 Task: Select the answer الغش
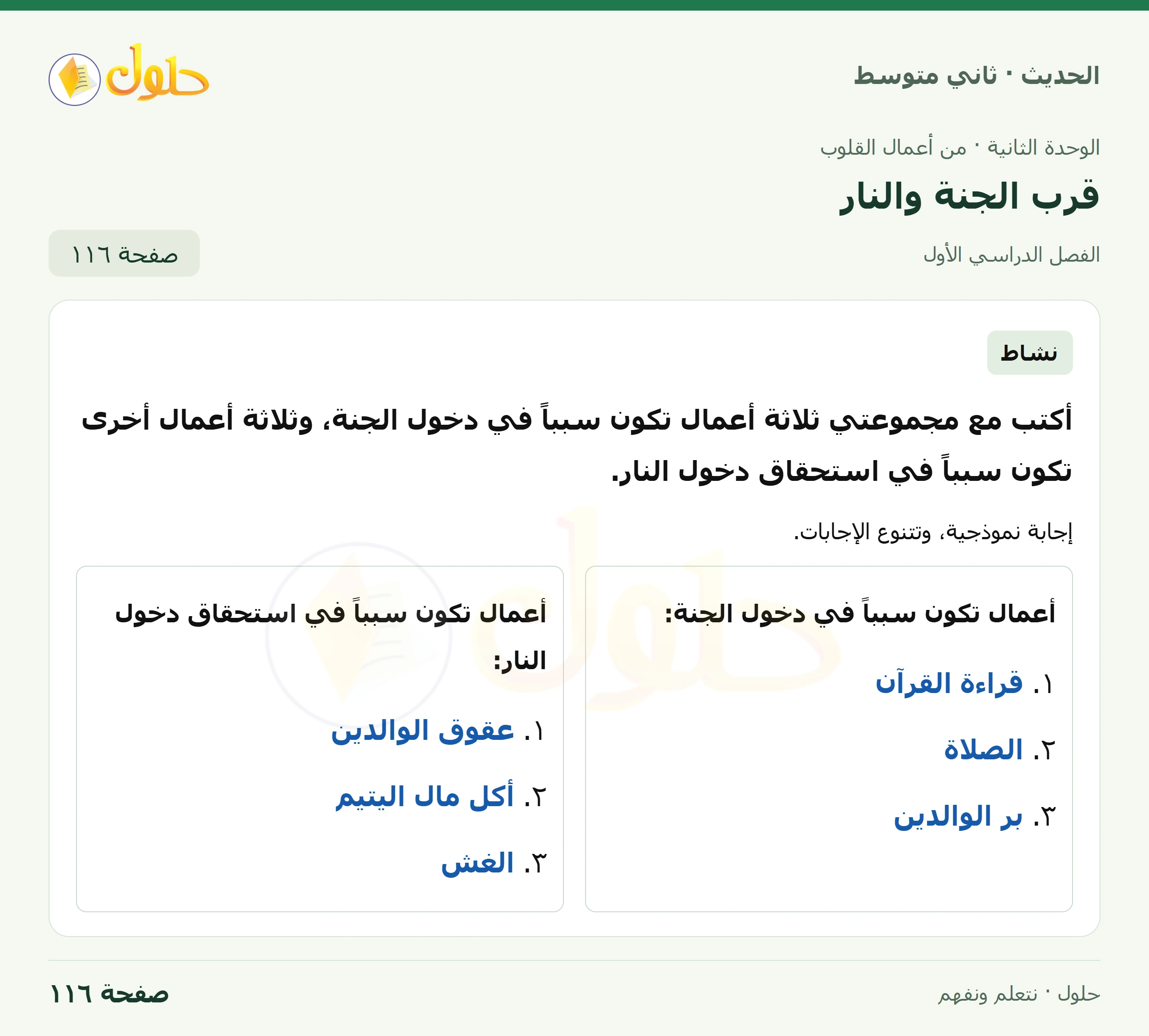pos(477,863)
